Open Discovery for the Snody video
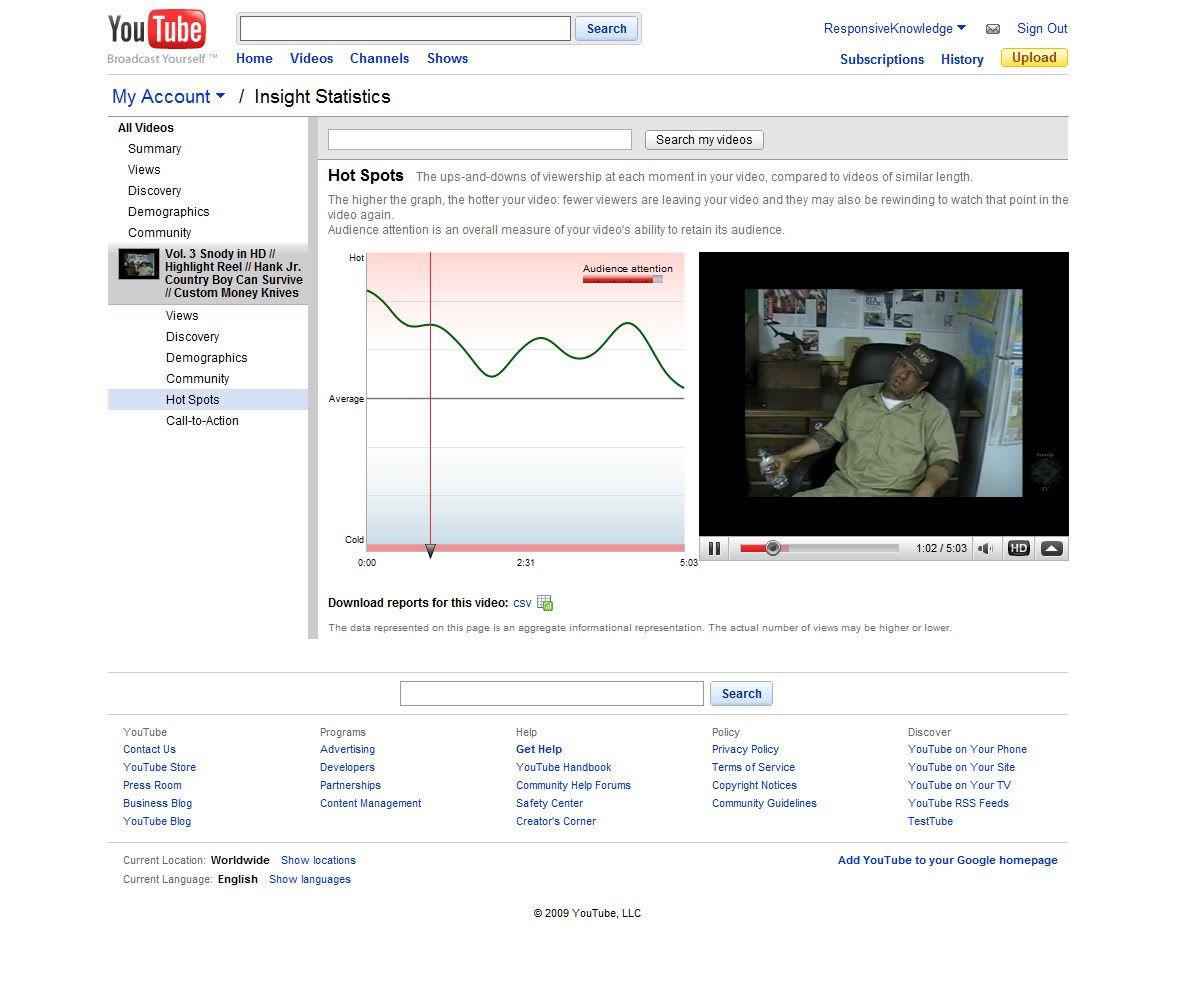The width and height of the screenshot is (1181, 981). pyautogui.click(x=193, y=338)
